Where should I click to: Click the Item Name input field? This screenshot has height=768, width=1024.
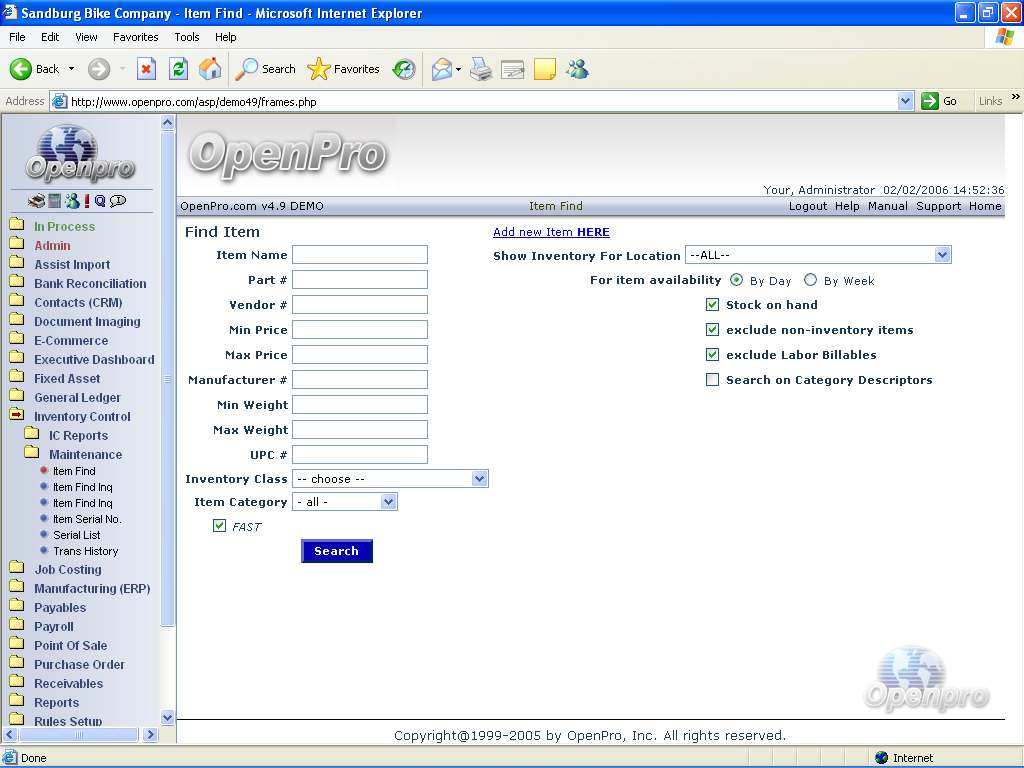pos(360,255)
